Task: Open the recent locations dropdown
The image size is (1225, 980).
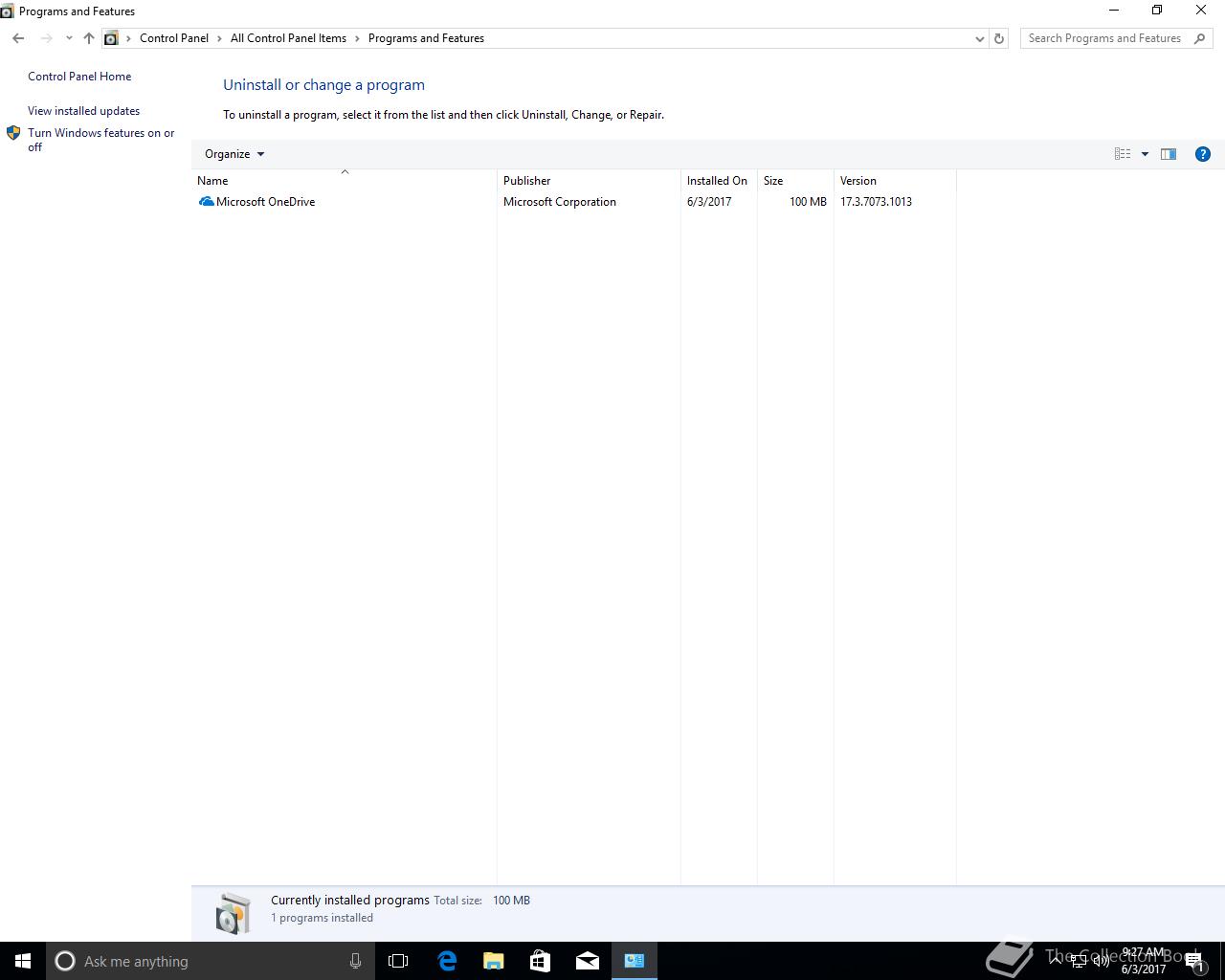Action: 69,38
